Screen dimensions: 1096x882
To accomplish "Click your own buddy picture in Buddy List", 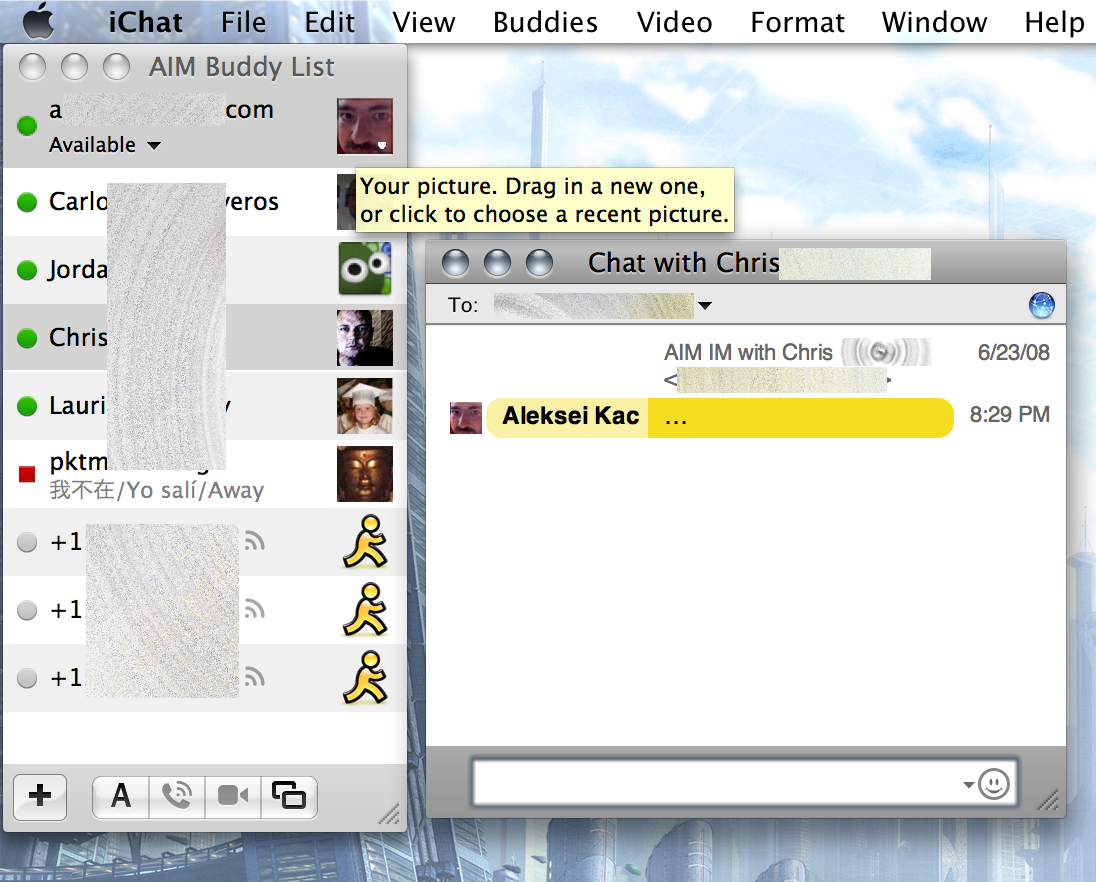I will 364,126.
